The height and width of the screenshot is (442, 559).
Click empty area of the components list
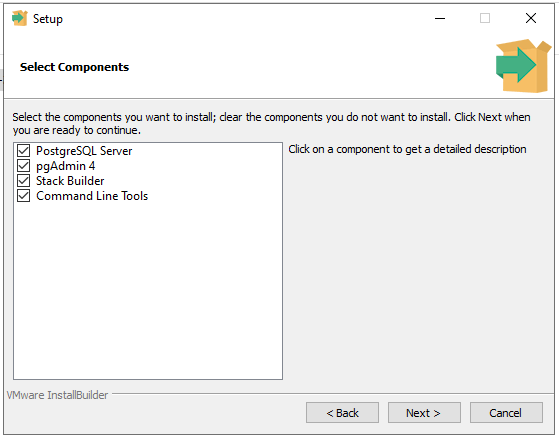(x=148, y=289)
